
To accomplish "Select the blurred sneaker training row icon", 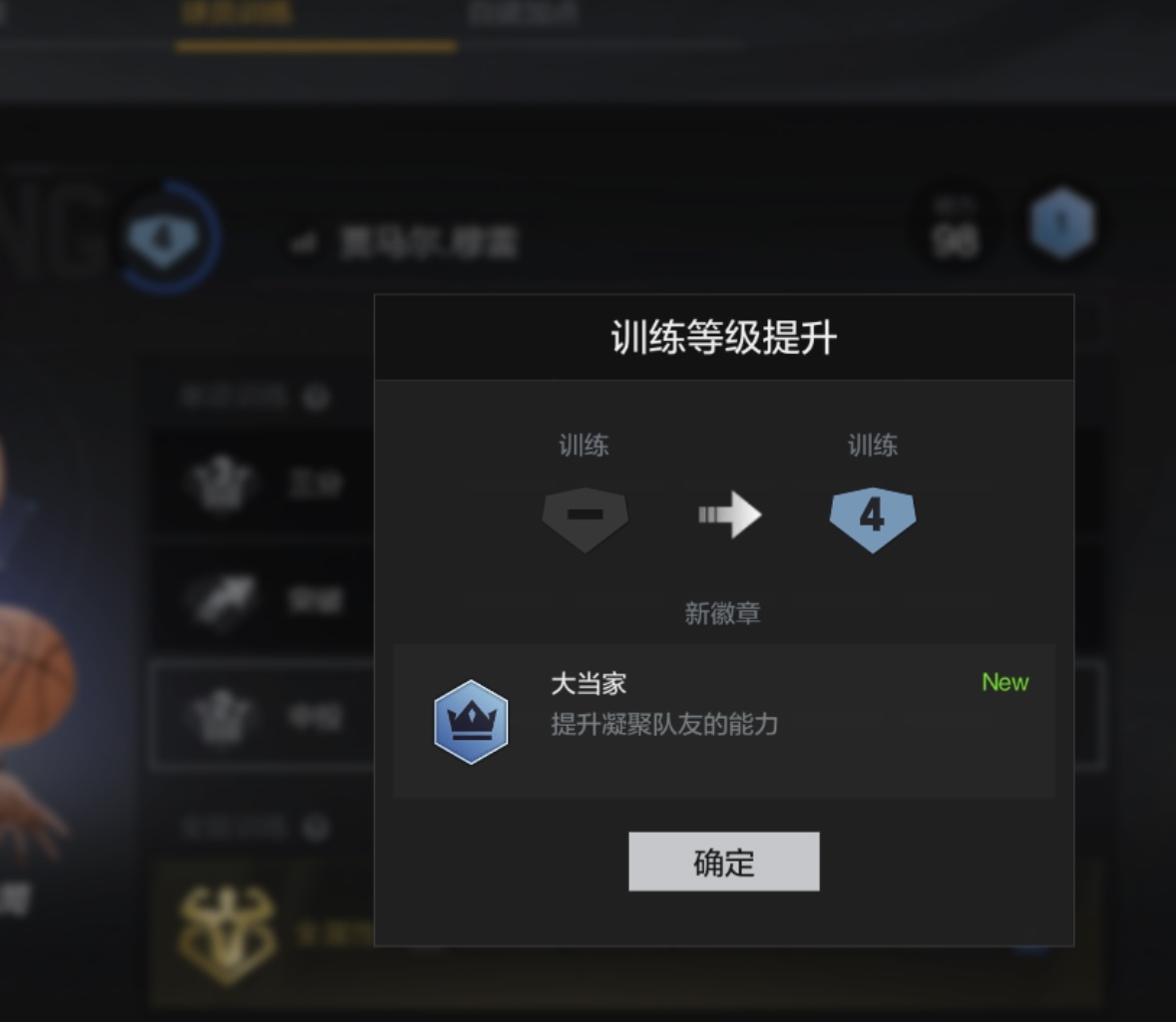I will click(x=222, y=600).
